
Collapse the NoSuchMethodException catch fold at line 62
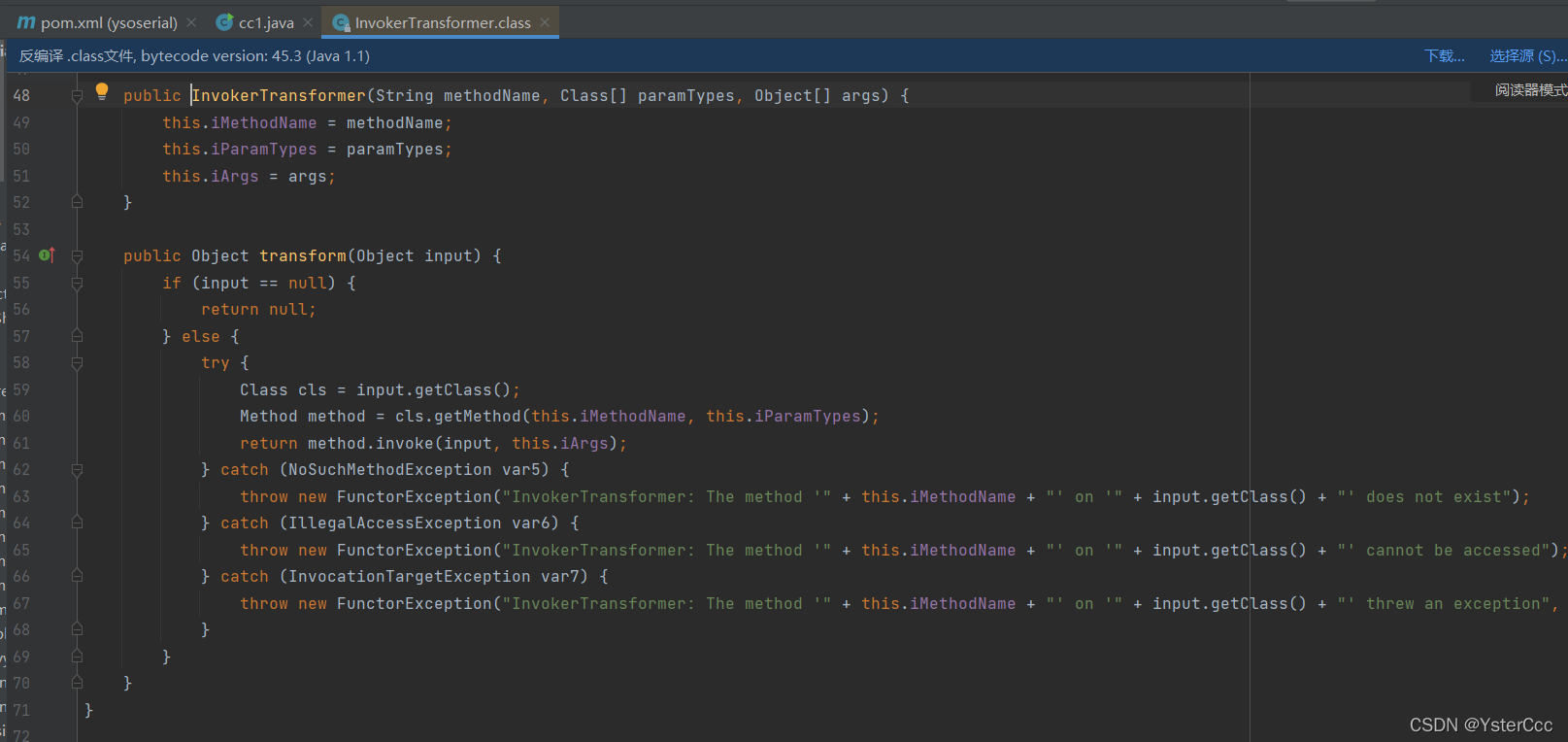coord(77,469)
